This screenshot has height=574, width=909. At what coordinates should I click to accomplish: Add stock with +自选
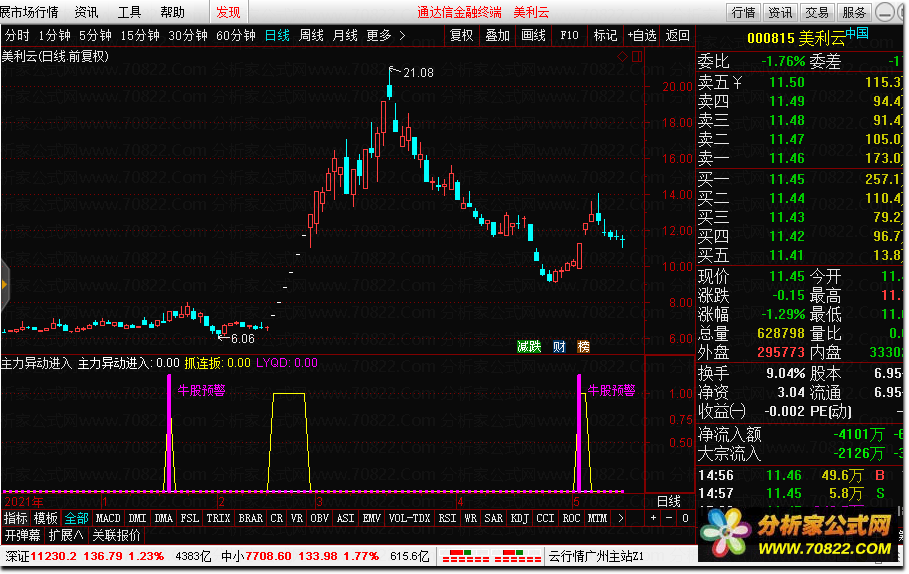(x=642, y=35)
